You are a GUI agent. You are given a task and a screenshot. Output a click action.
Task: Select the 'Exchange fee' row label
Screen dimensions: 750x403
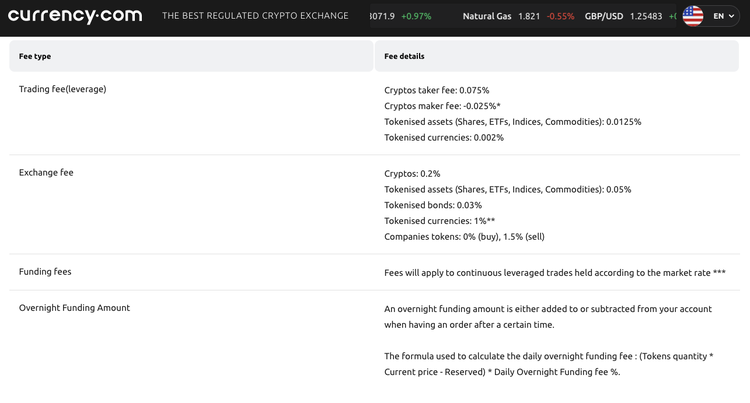[x=46, y=172]
